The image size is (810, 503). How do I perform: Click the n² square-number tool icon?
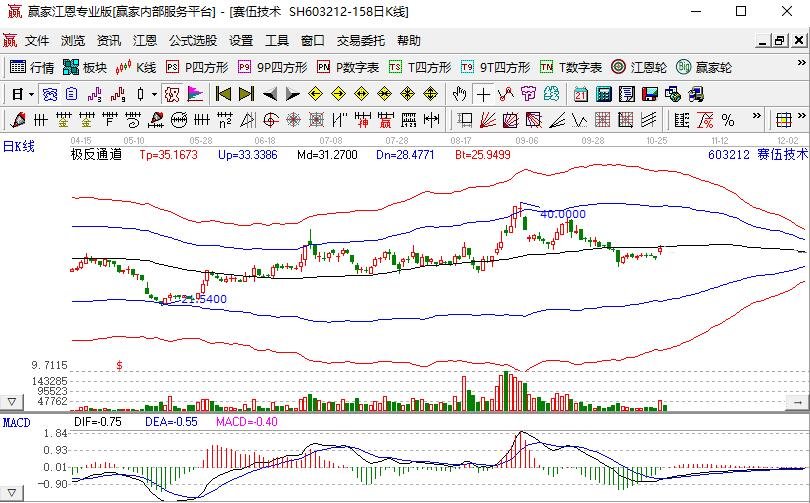pyautogui.click(x=224, y=120)
